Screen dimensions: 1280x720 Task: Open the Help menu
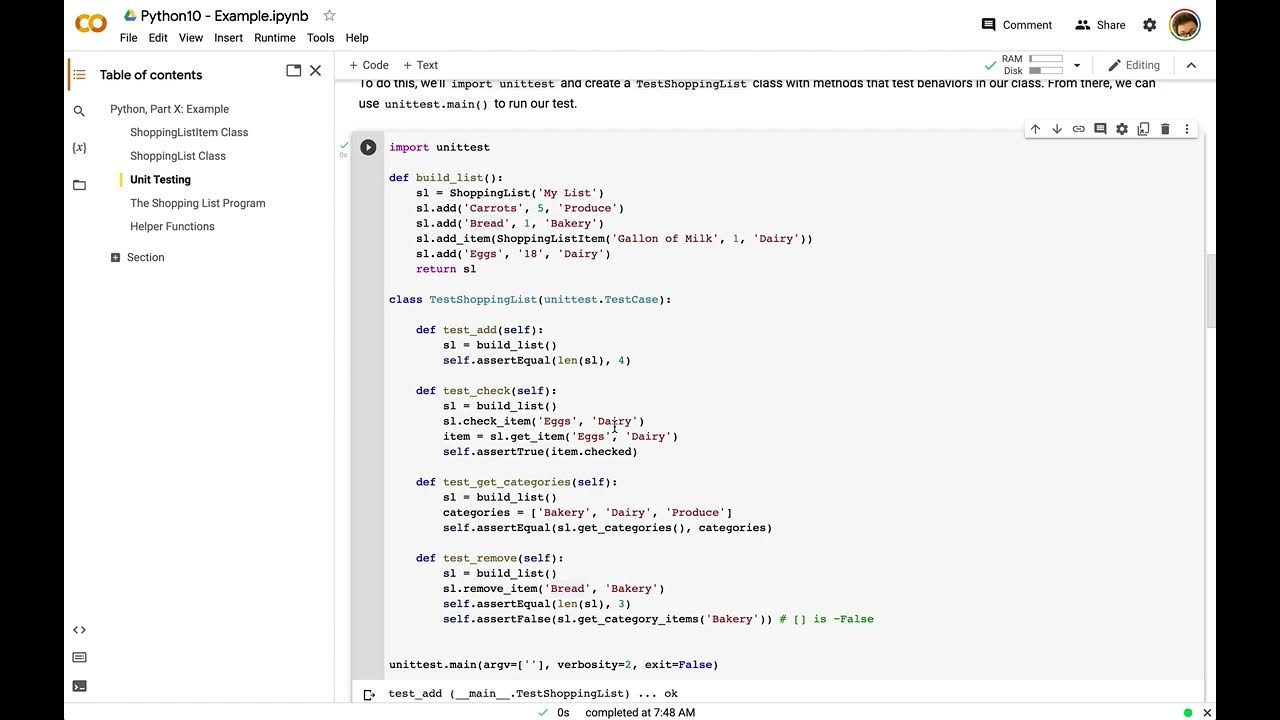point(357,38)
